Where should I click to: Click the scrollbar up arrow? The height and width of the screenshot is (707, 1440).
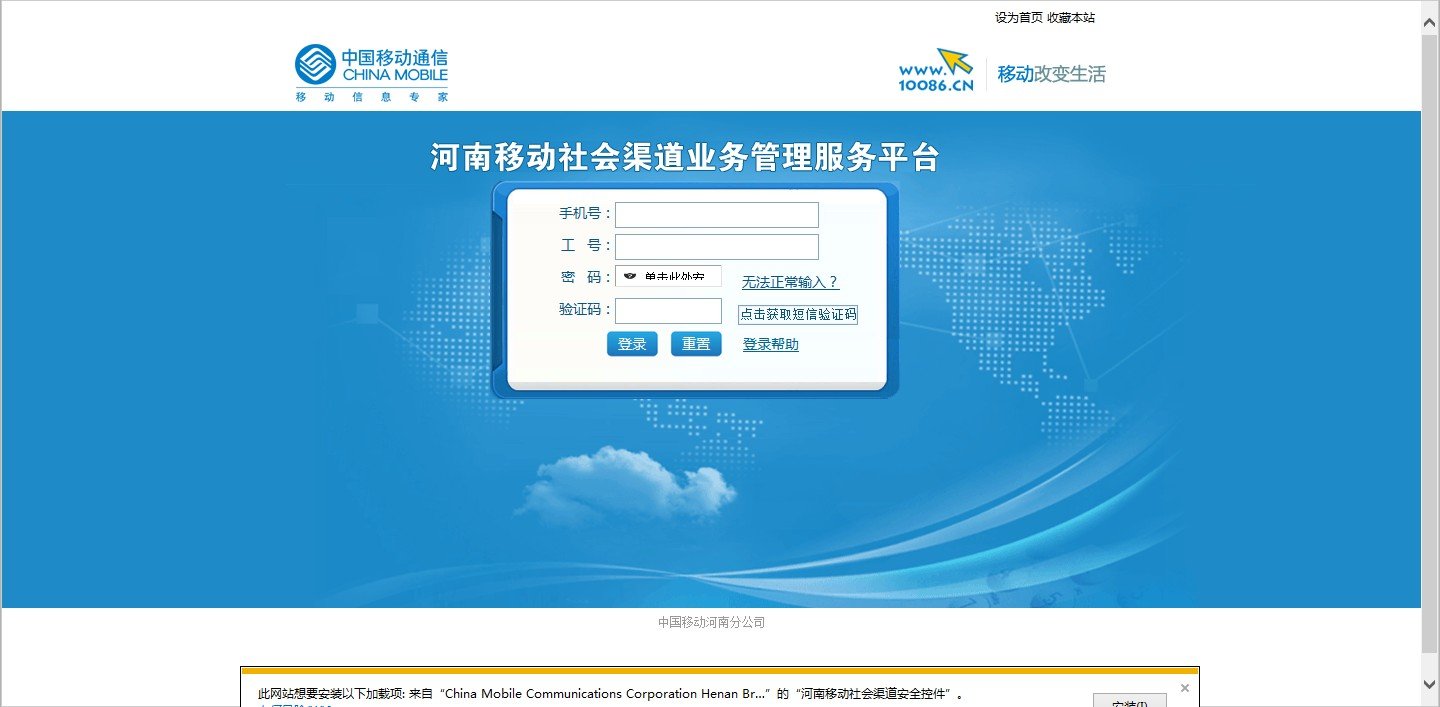tap(1430, 20)
